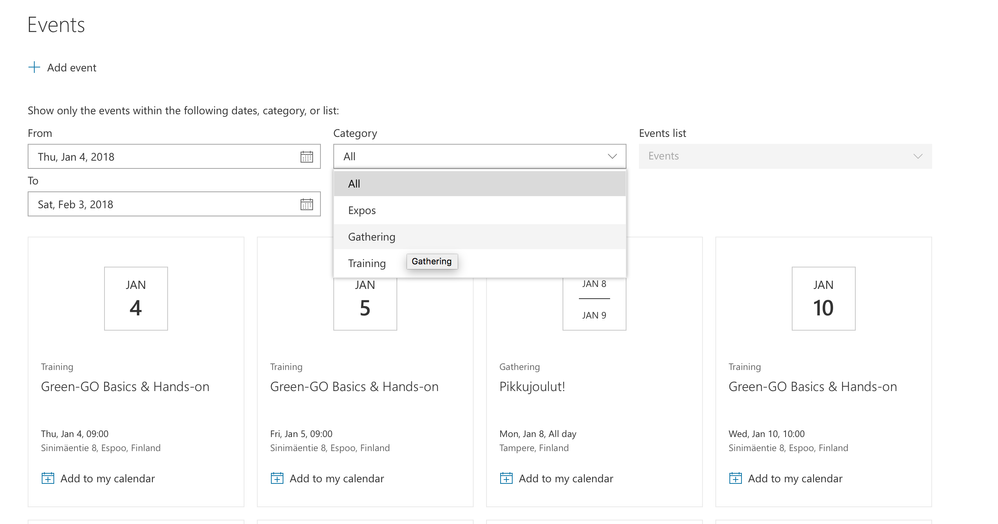Open the From date calendar picker icon
998x524 pixels.
point(306,157)
